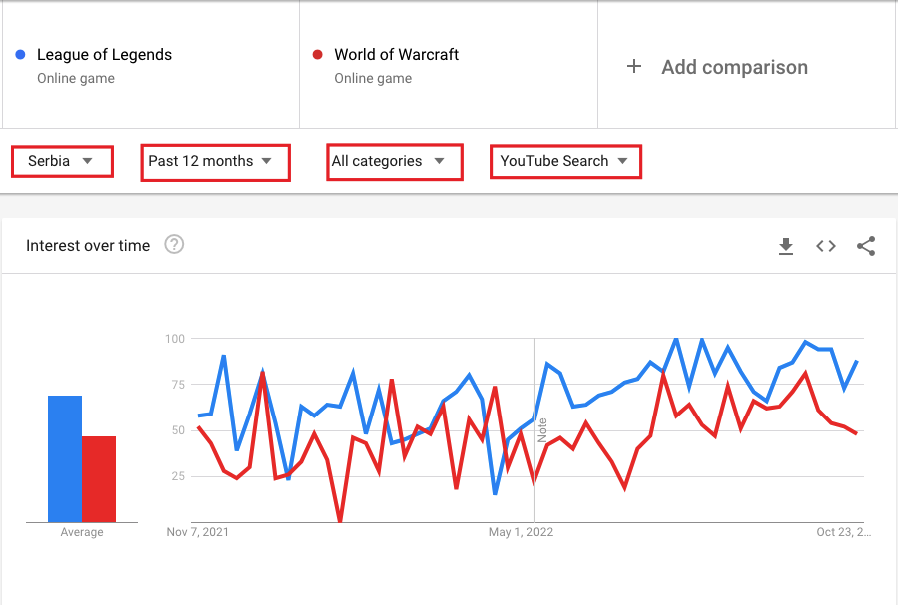The image size is (898, 605).
Task: Edit the World of Warcraft search term
Action: (x=396, y=54)
